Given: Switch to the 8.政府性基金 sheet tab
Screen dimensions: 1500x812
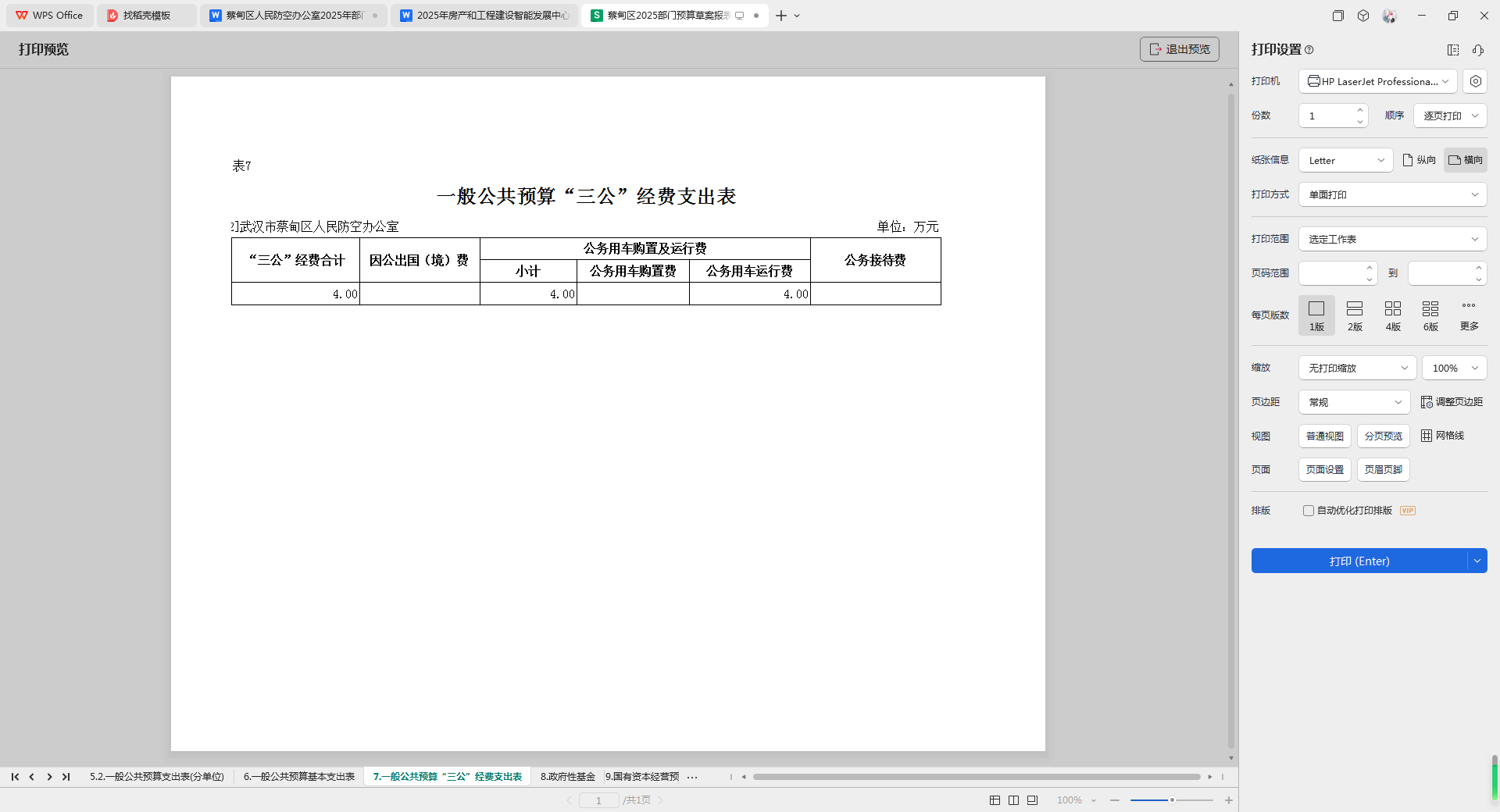Looking at the screenshot, I should click(568, 777).
